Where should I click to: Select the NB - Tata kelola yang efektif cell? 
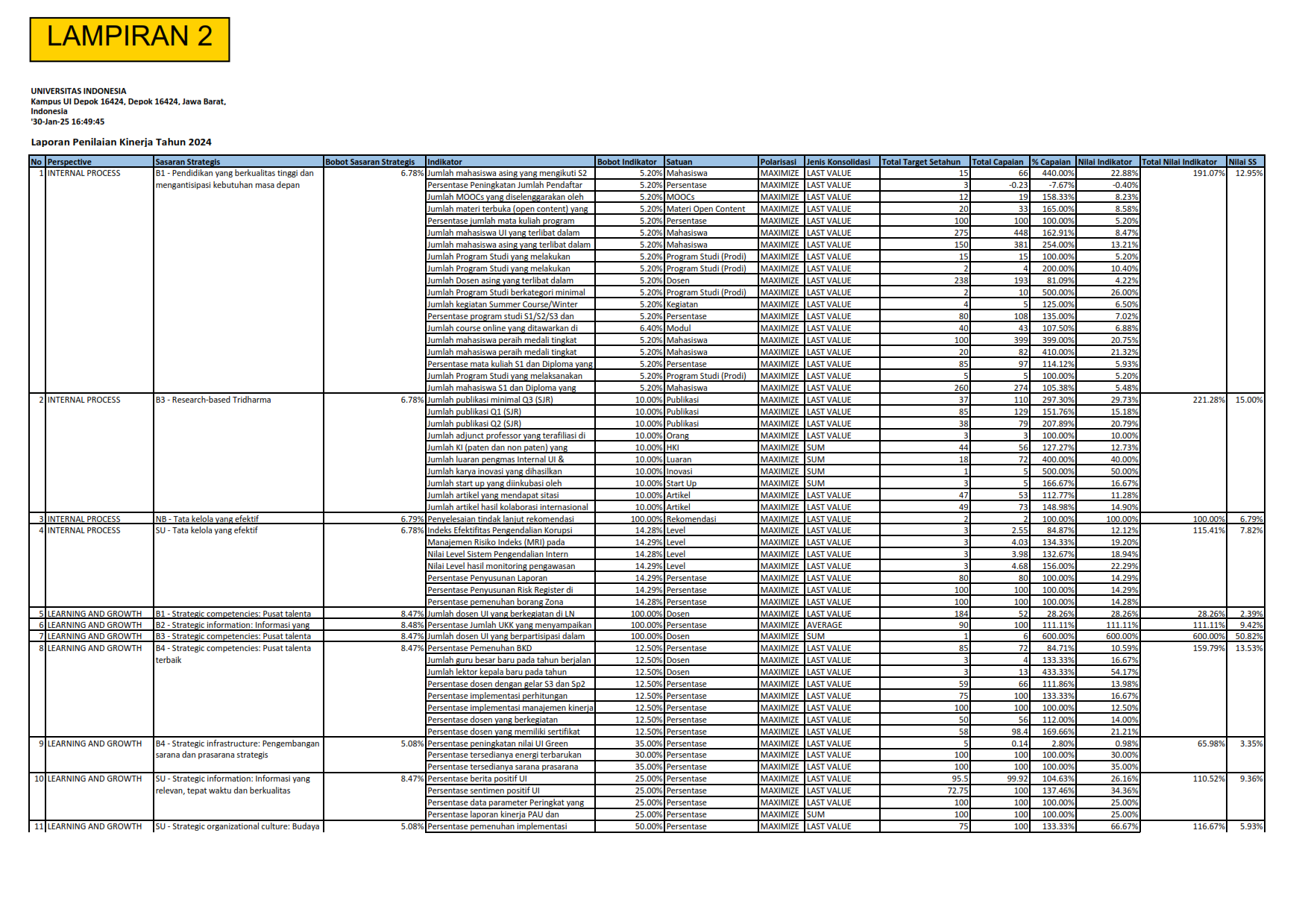207,519
